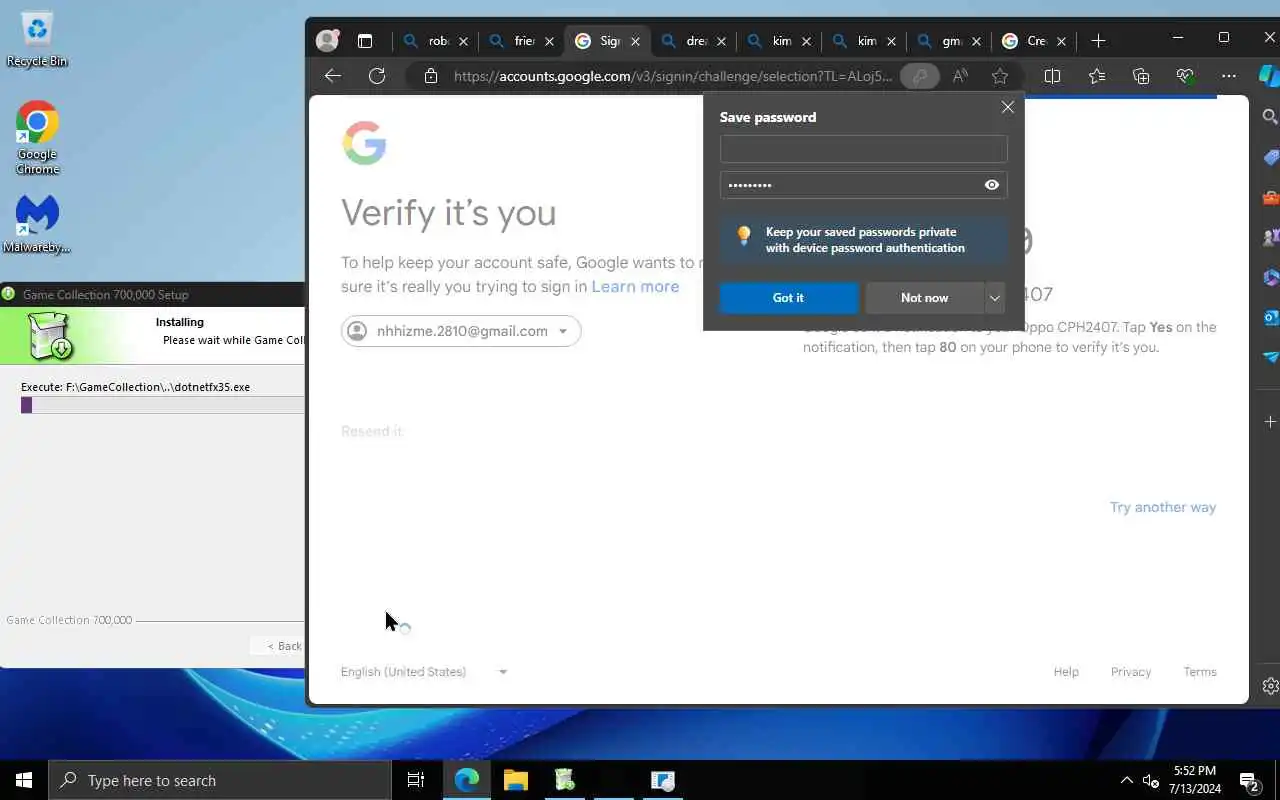Open Edge Settings and more menu
This screenshot has width=1280, height=800.
point(1229,76)
